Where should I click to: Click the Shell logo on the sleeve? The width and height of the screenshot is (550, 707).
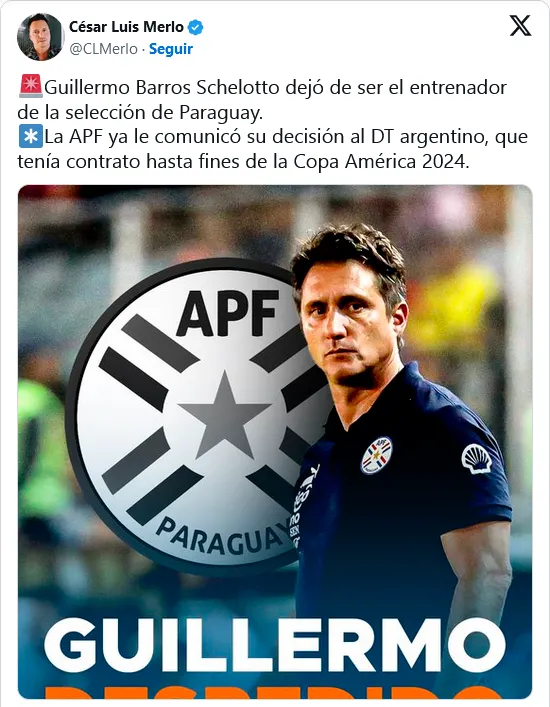[x=477, y=459]
